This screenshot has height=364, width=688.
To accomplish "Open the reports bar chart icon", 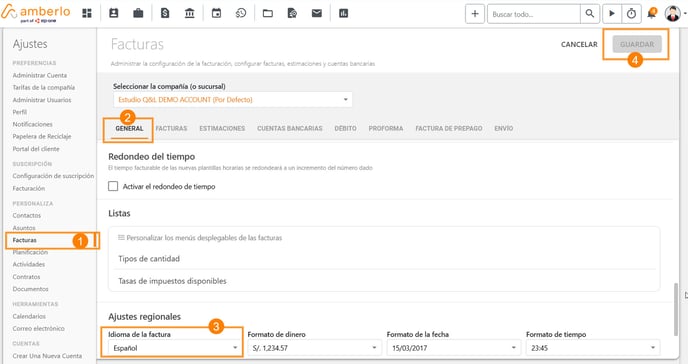I will 344,14.
